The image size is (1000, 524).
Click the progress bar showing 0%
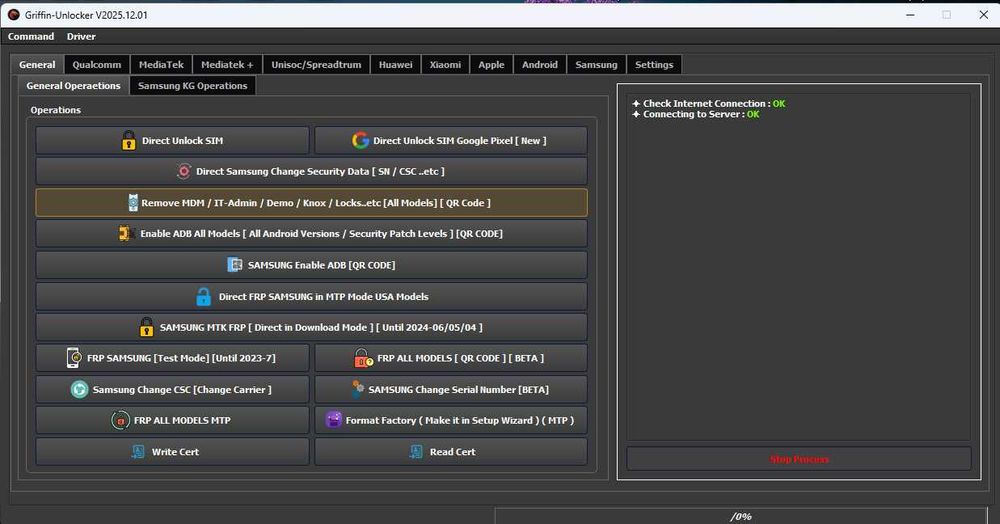(x=740, y=516)
